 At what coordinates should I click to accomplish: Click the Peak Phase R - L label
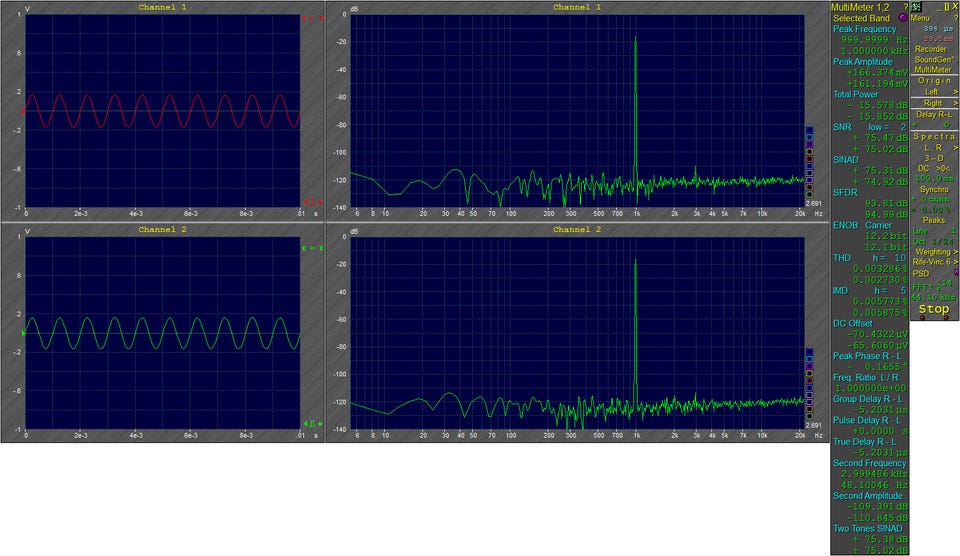(x=867, y=356)
